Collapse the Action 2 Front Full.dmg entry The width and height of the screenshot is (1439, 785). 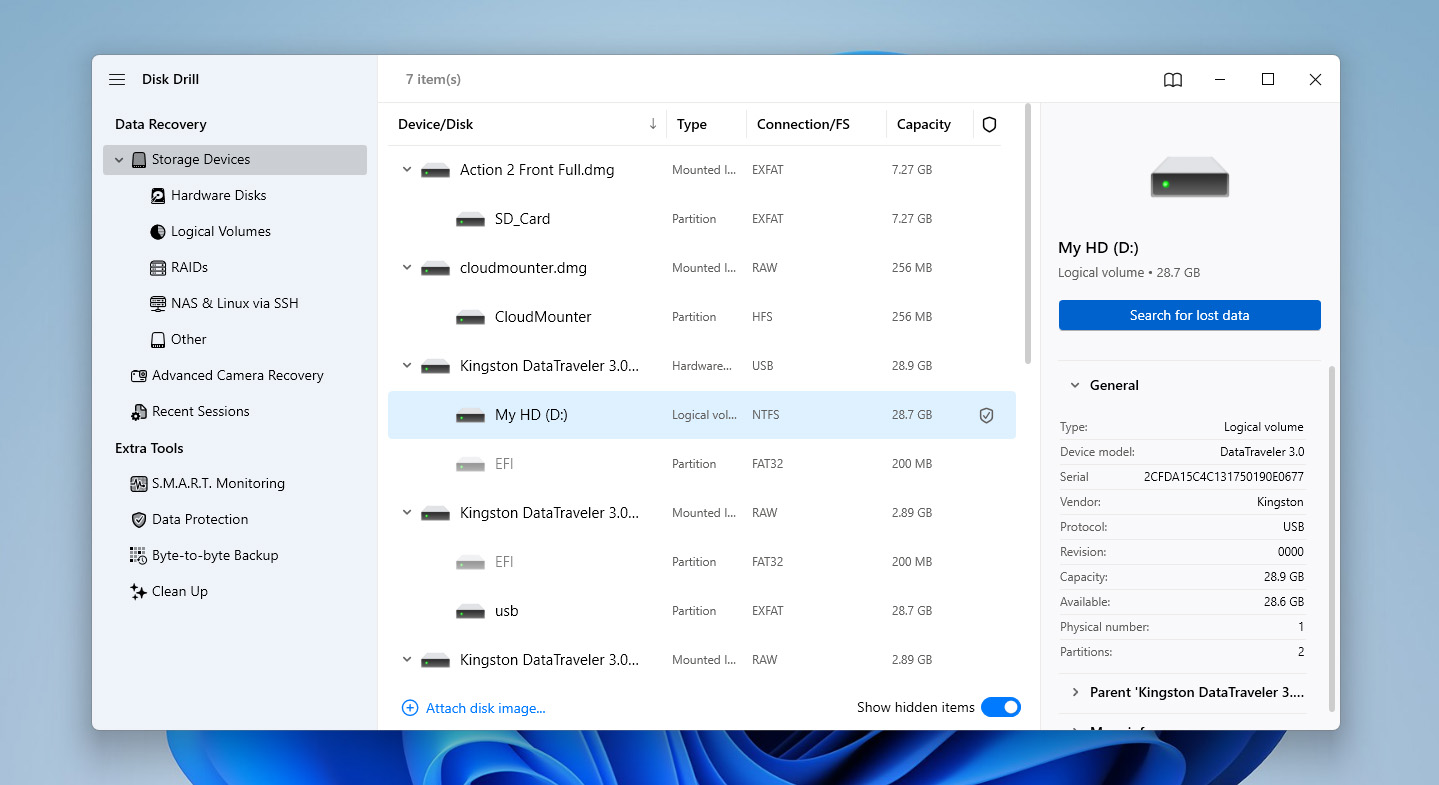click(406, 170)
